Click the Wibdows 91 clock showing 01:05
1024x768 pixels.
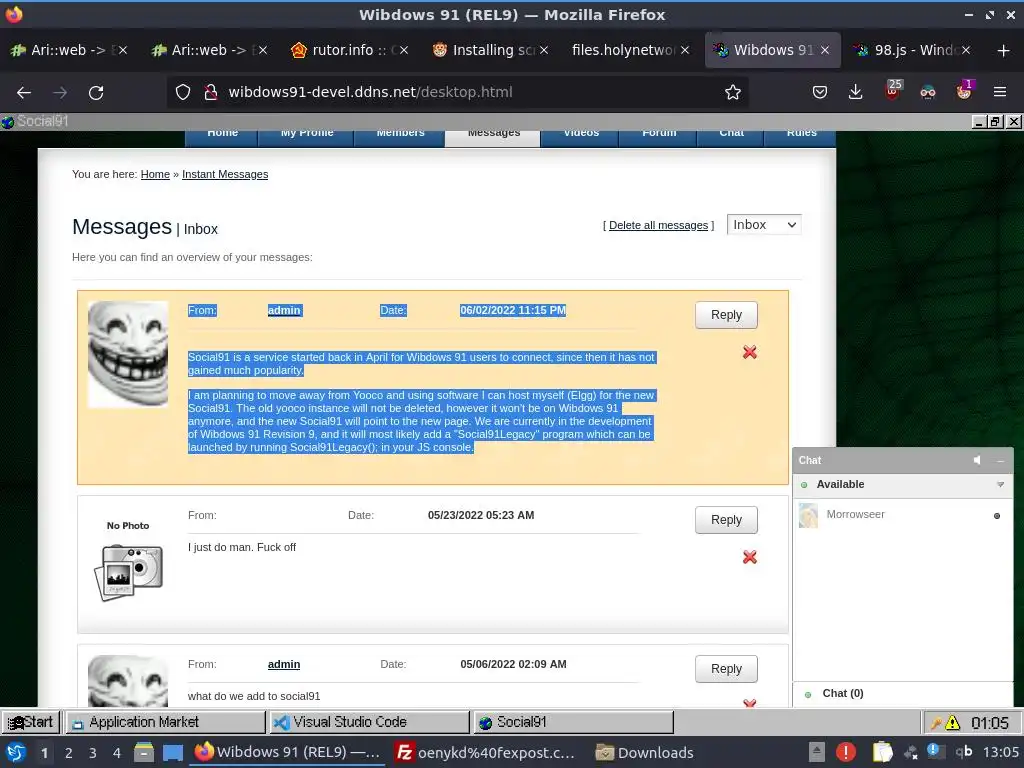point(989,723)
